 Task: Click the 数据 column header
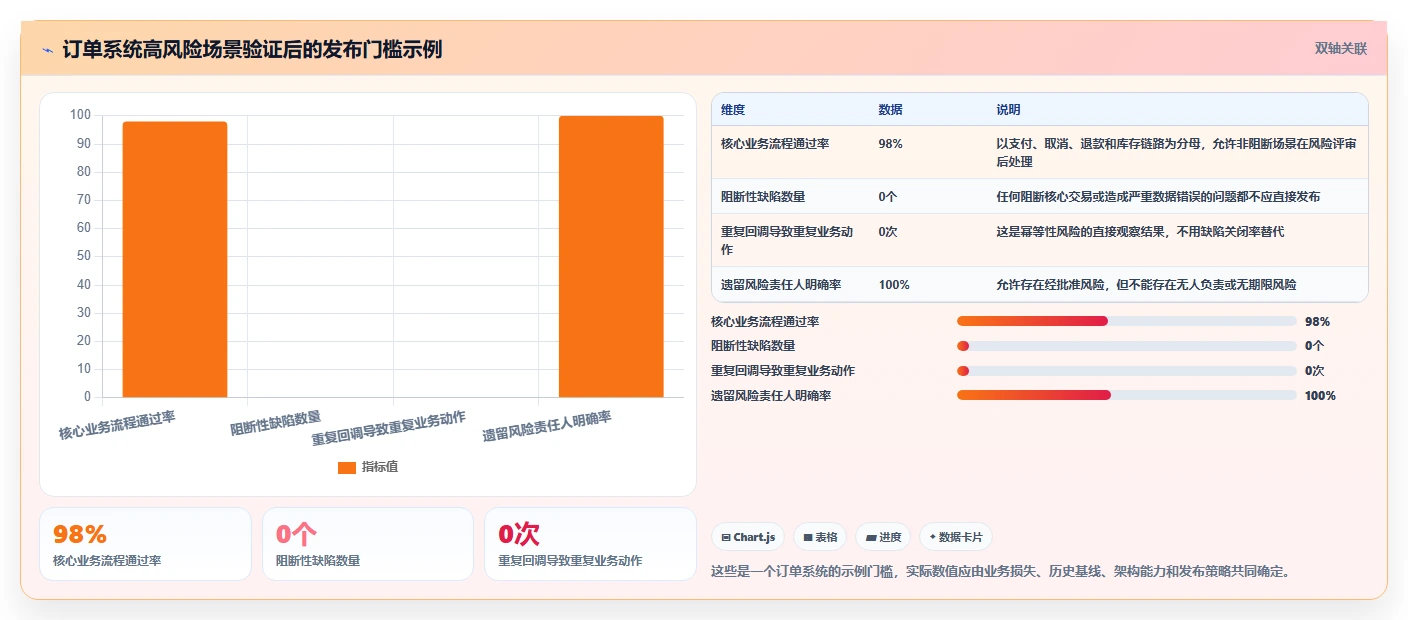click(x=890, y=110)
